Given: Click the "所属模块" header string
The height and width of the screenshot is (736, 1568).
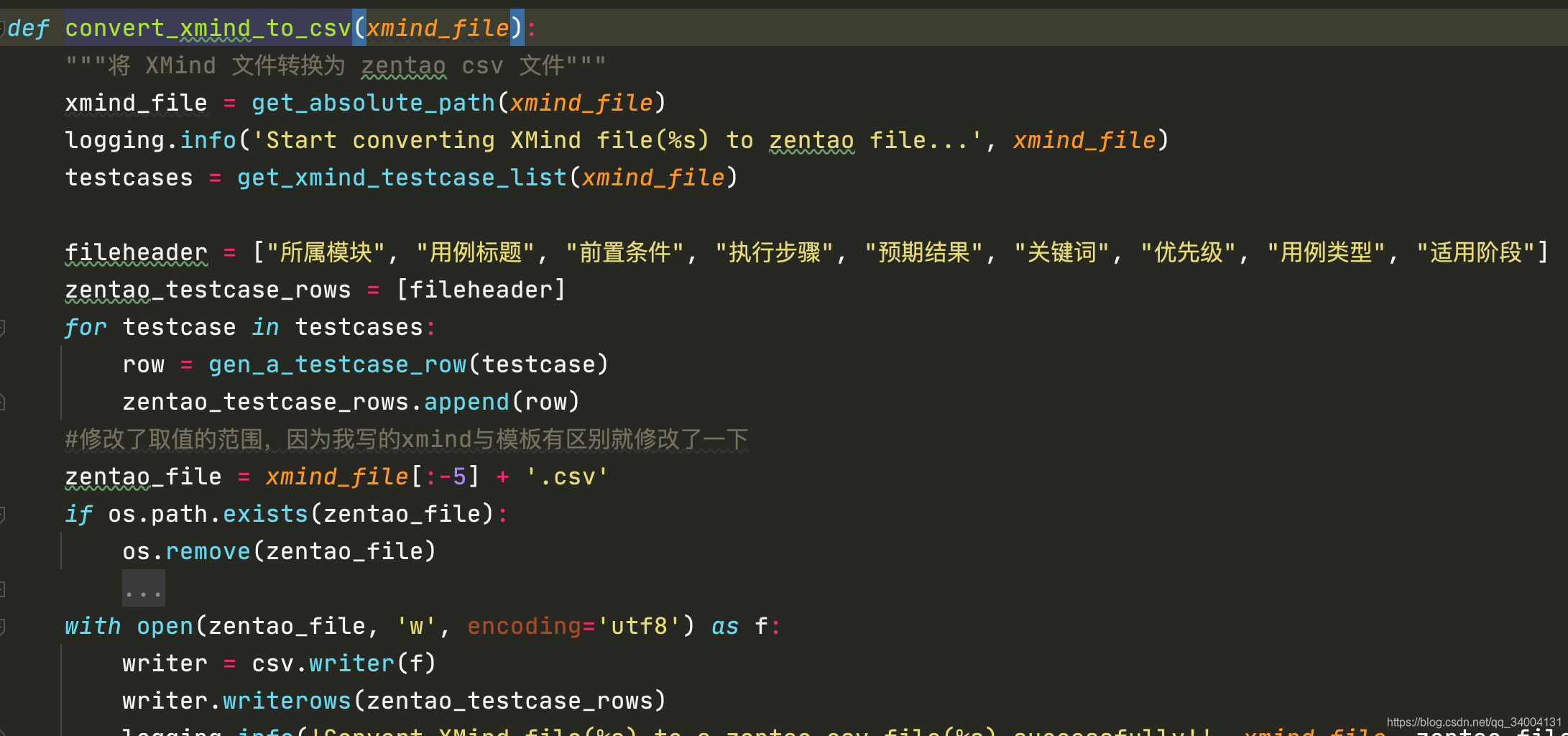Looking at the screenshot, I should point(326,253).
